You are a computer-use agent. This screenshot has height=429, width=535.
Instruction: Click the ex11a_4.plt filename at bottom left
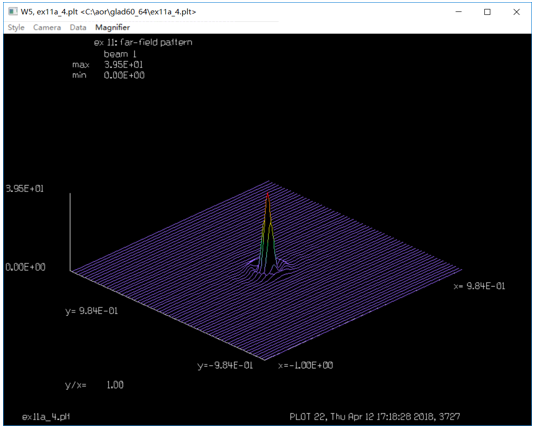[x=46, y=417]
